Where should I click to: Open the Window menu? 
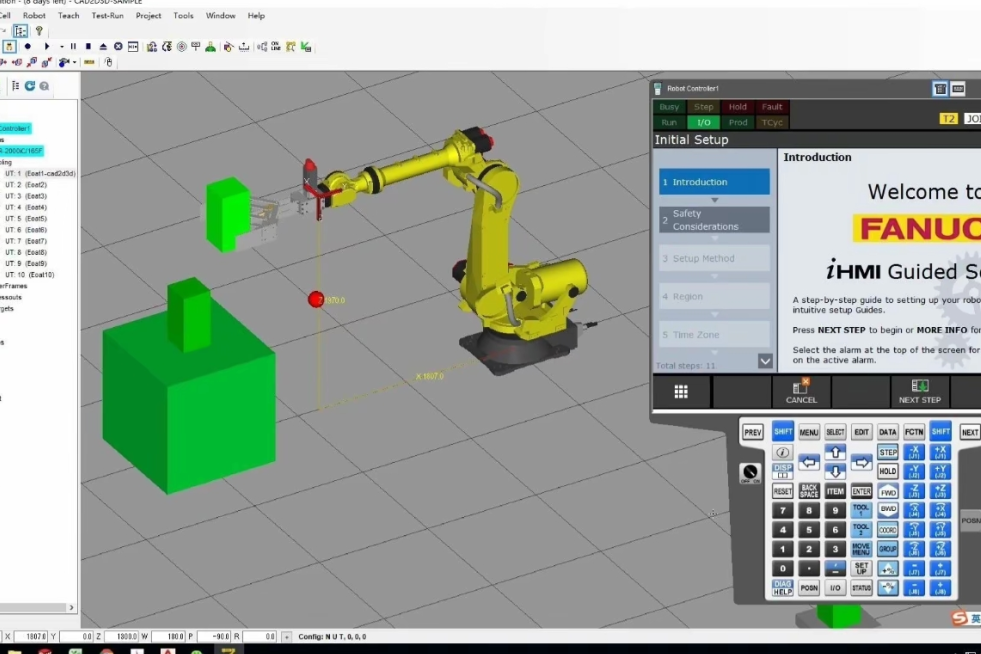[x=221, y=16]
